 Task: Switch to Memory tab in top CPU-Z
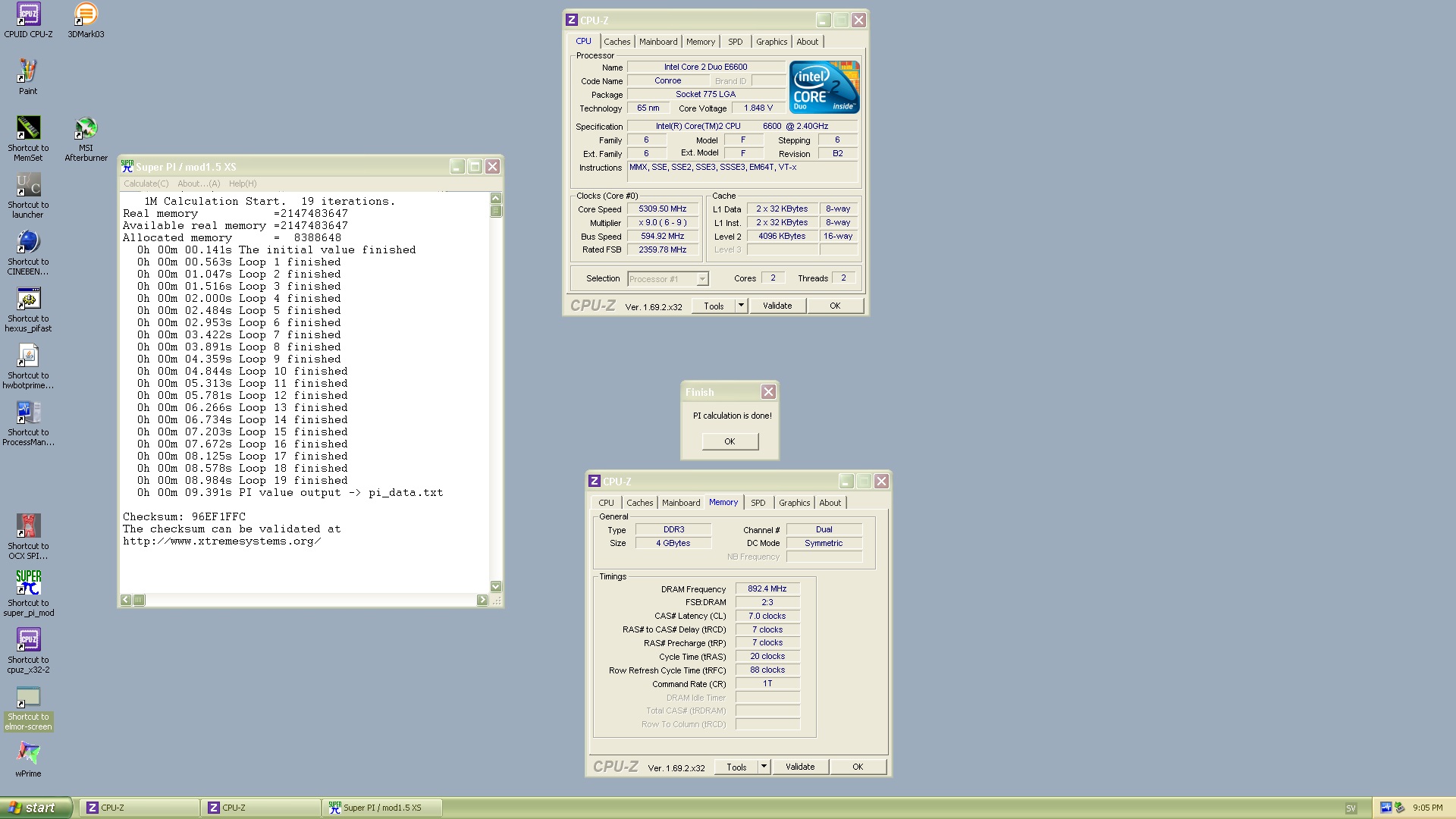pyautogui.click(x=700, y=42)
